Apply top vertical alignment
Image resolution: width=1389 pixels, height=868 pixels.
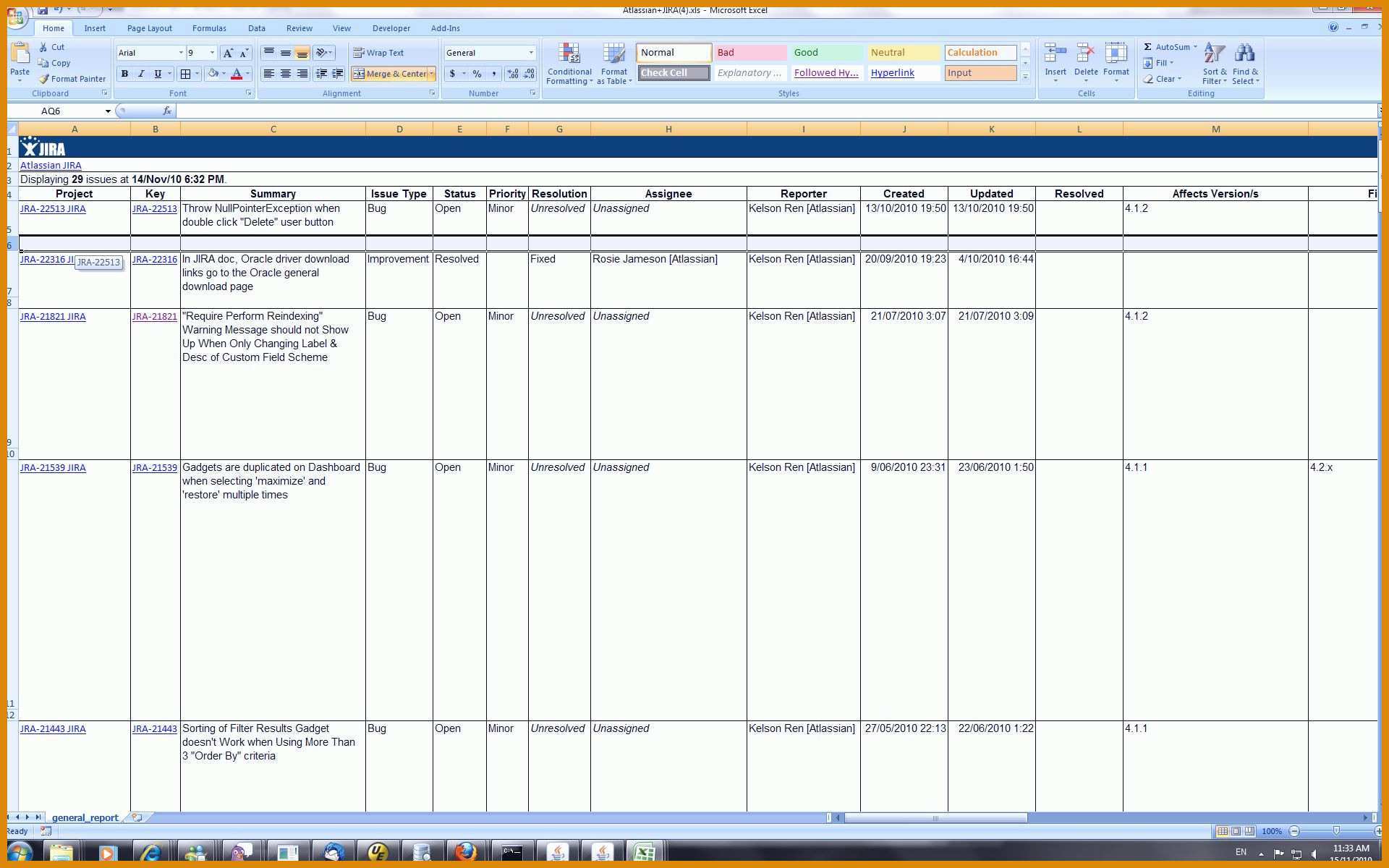click(x=268, y=53)
